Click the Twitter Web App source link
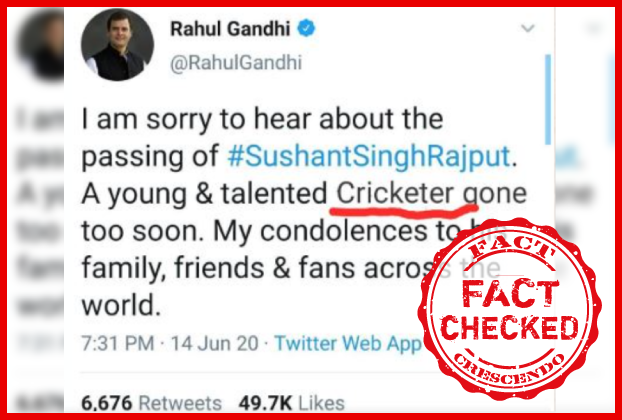 coord(347,343)
